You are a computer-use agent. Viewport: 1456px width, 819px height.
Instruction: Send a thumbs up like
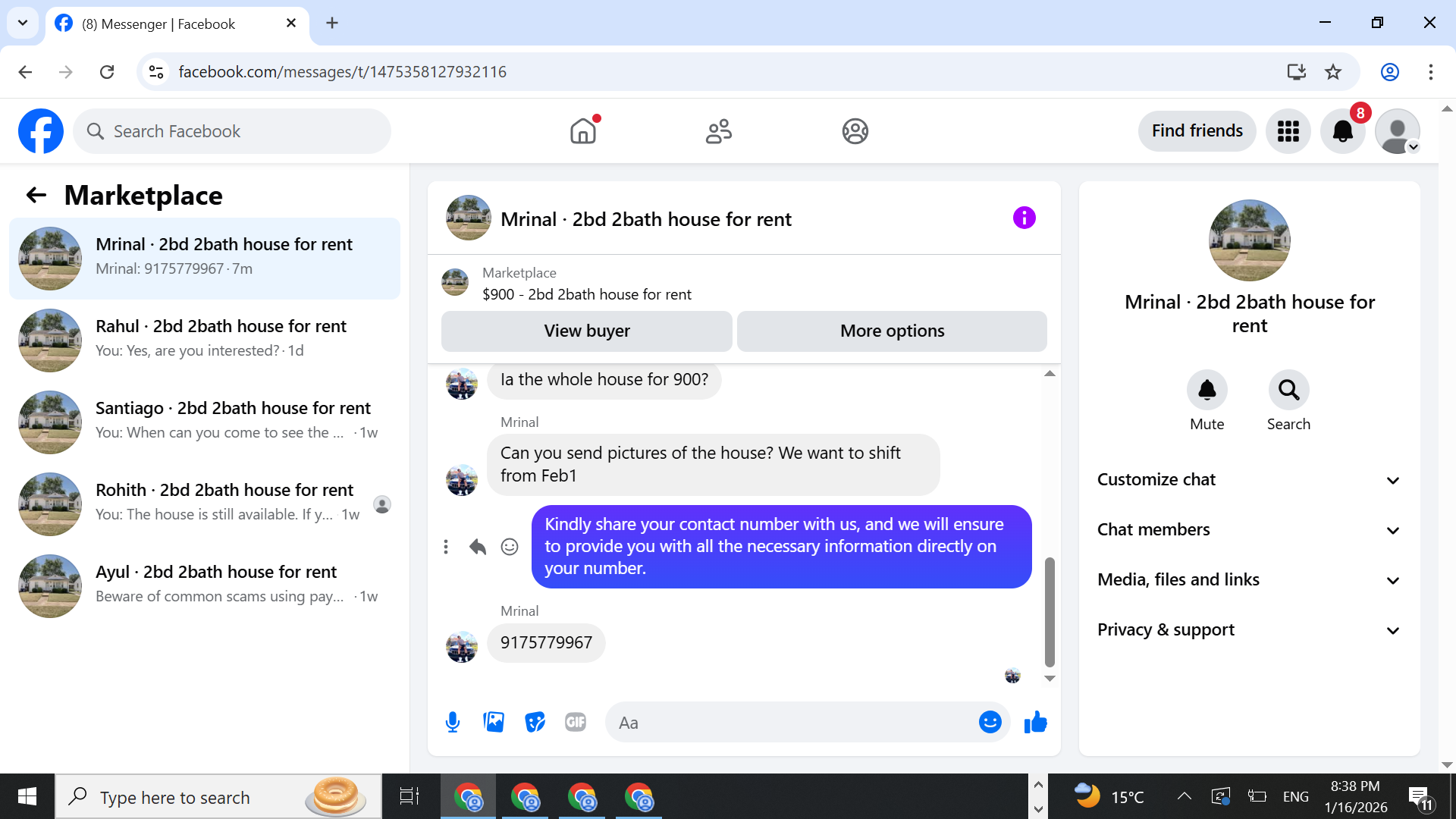1035,722
